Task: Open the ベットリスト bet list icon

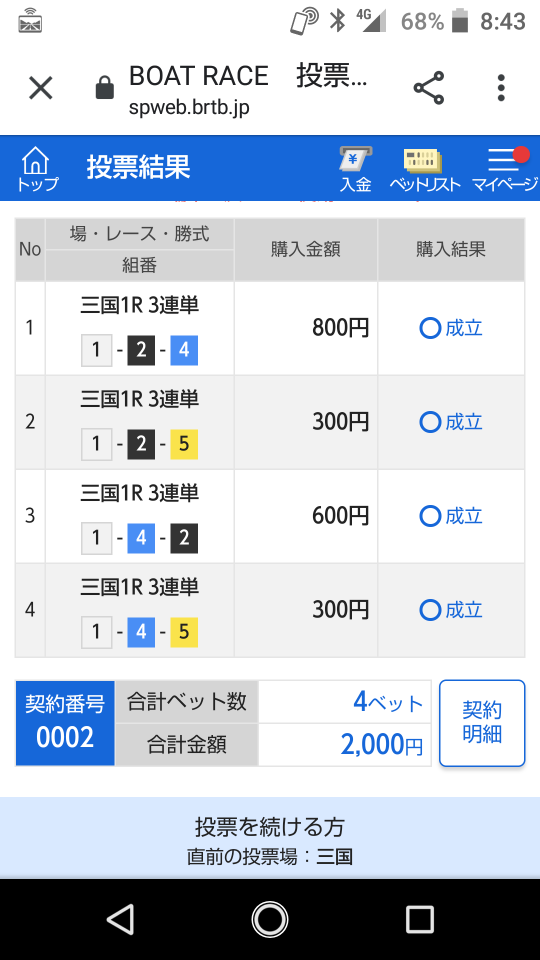Action: [x=424, y=170]
